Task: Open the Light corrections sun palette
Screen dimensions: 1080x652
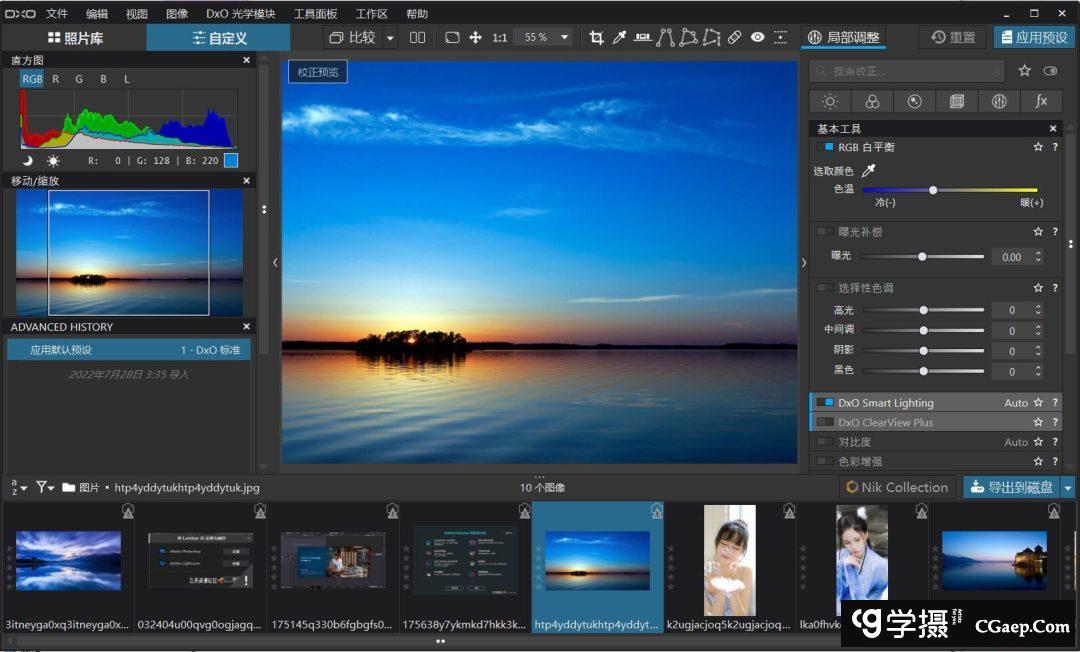Action: tap(830, 101)
